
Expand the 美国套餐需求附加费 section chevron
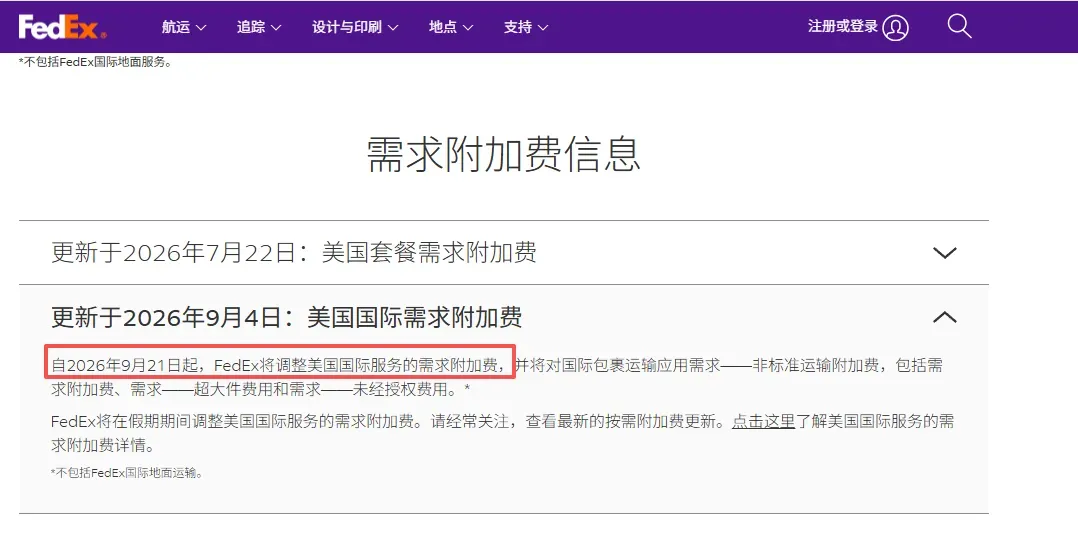tap(945, 252)
